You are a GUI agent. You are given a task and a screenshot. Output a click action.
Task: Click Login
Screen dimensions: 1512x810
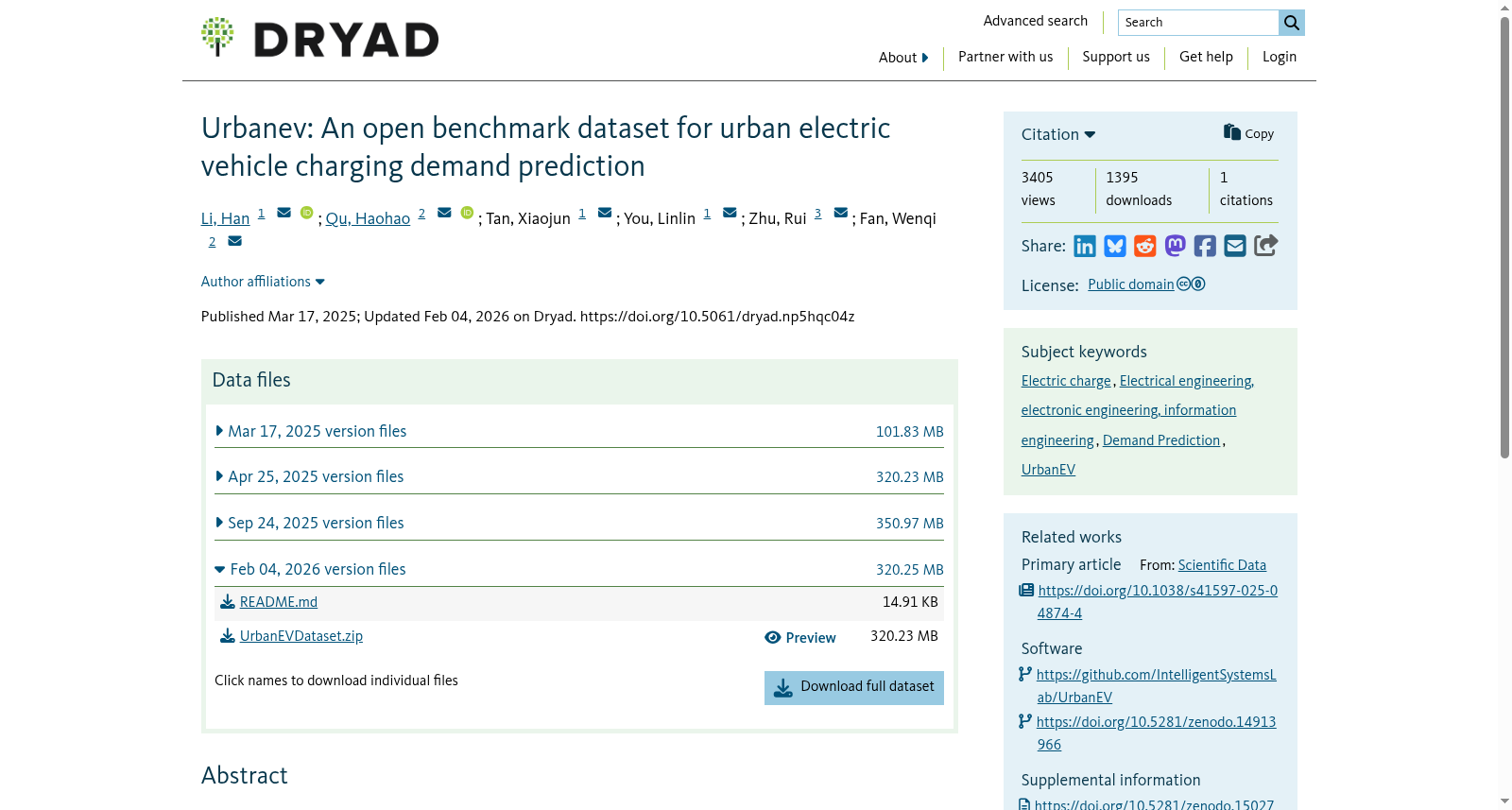point(1280,57)
